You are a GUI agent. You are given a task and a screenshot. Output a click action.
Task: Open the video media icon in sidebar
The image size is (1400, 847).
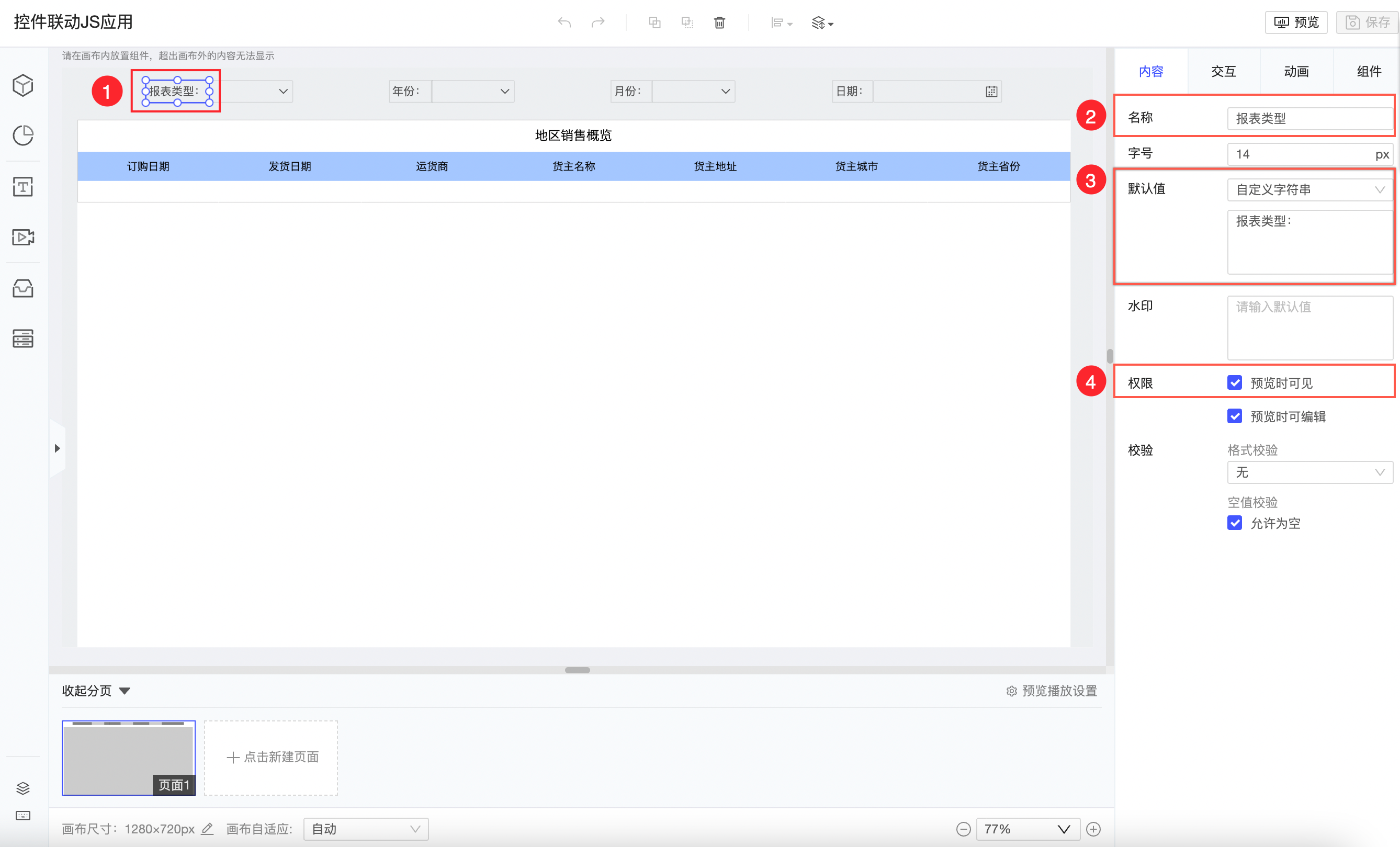pyautogui.click(x=22, y=237)
